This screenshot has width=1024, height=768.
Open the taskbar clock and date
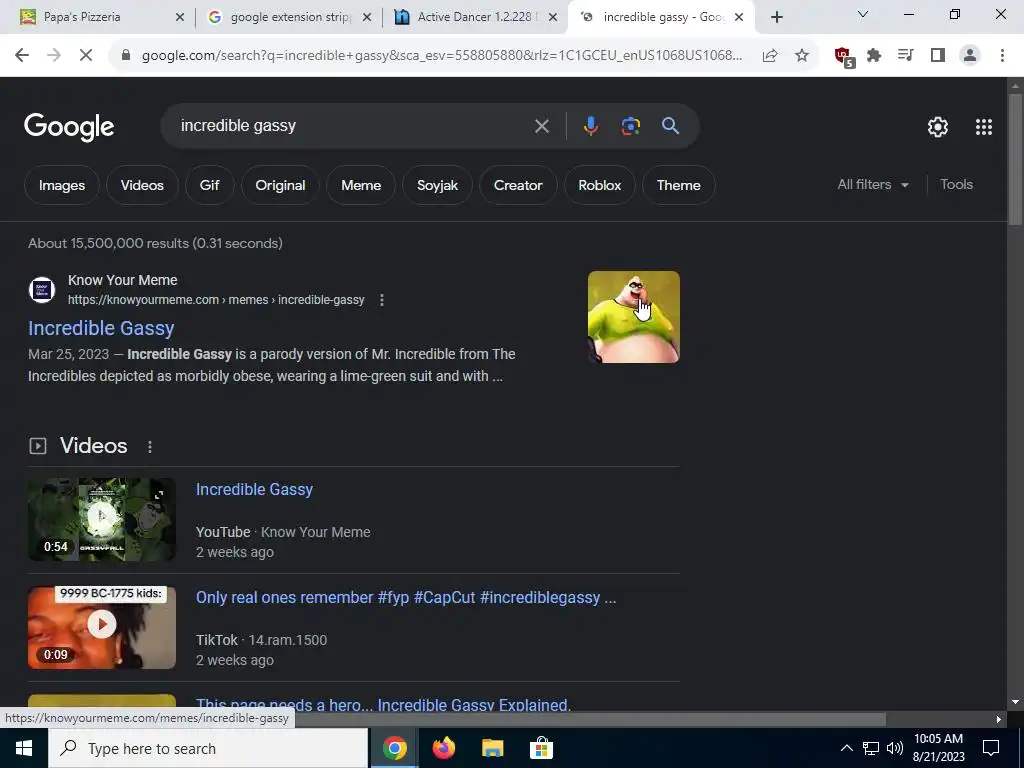(x=938, y=748)
